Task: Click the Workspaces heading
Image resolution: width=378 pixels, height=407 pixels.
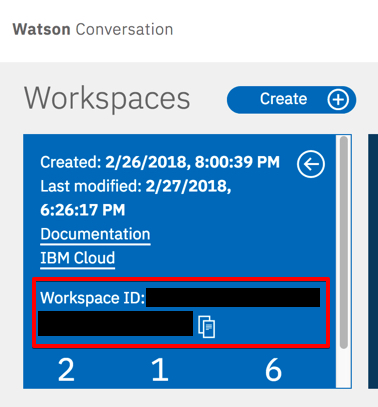Action: 107,98
